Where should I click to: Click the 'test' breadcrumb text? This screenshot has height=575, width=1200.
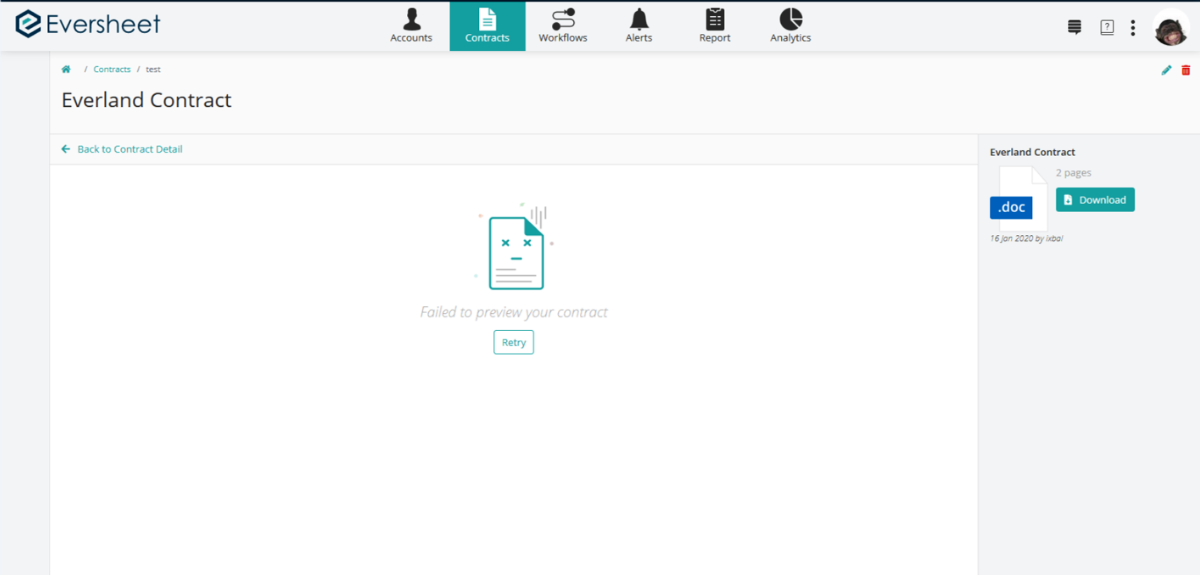(153, 69)
